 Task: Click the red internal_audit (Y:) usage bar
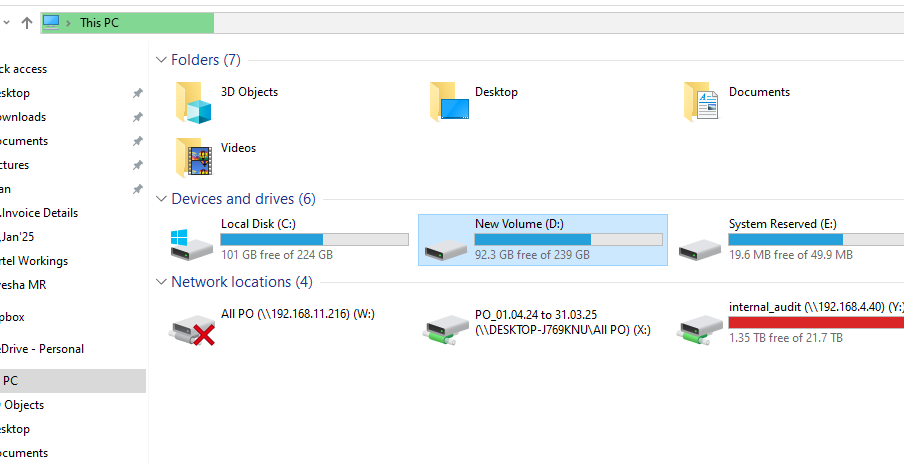coord(816,323)
